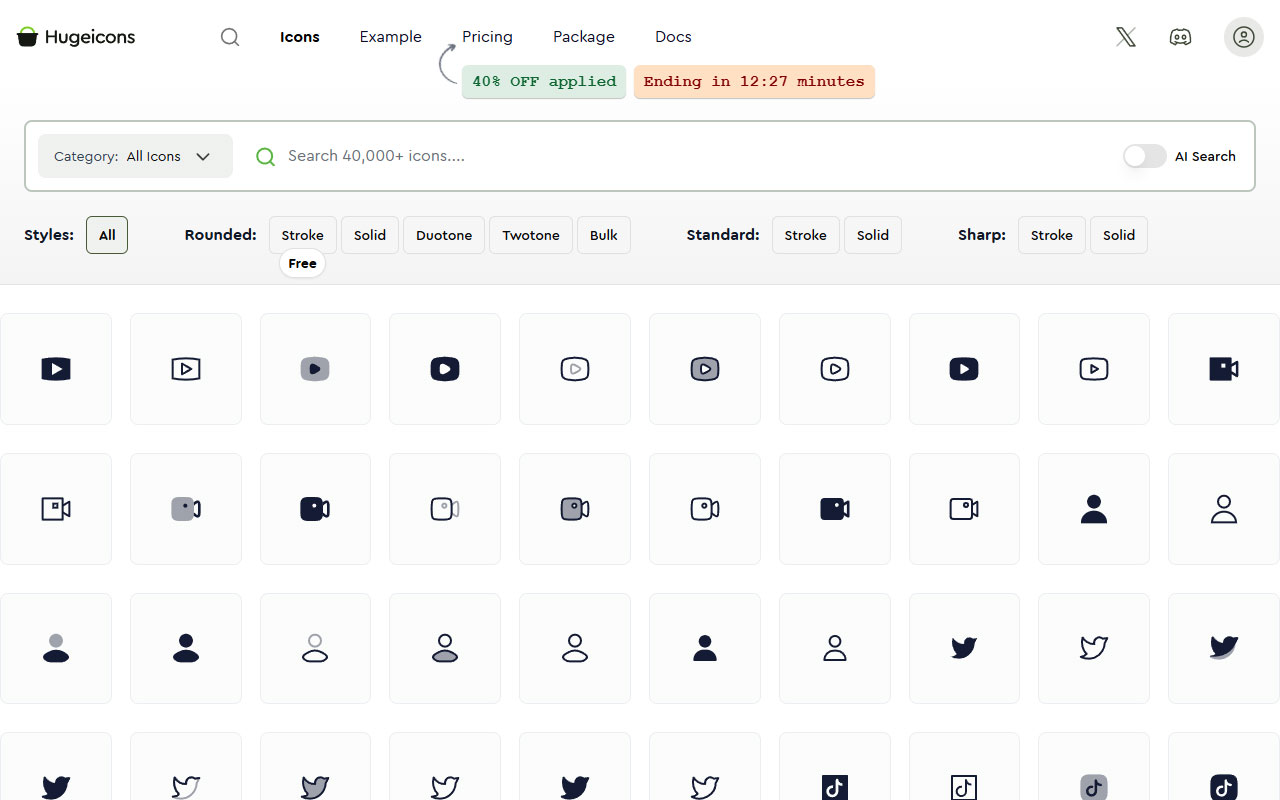Click the Hugeicons basket logo

(x=27, y=36)
